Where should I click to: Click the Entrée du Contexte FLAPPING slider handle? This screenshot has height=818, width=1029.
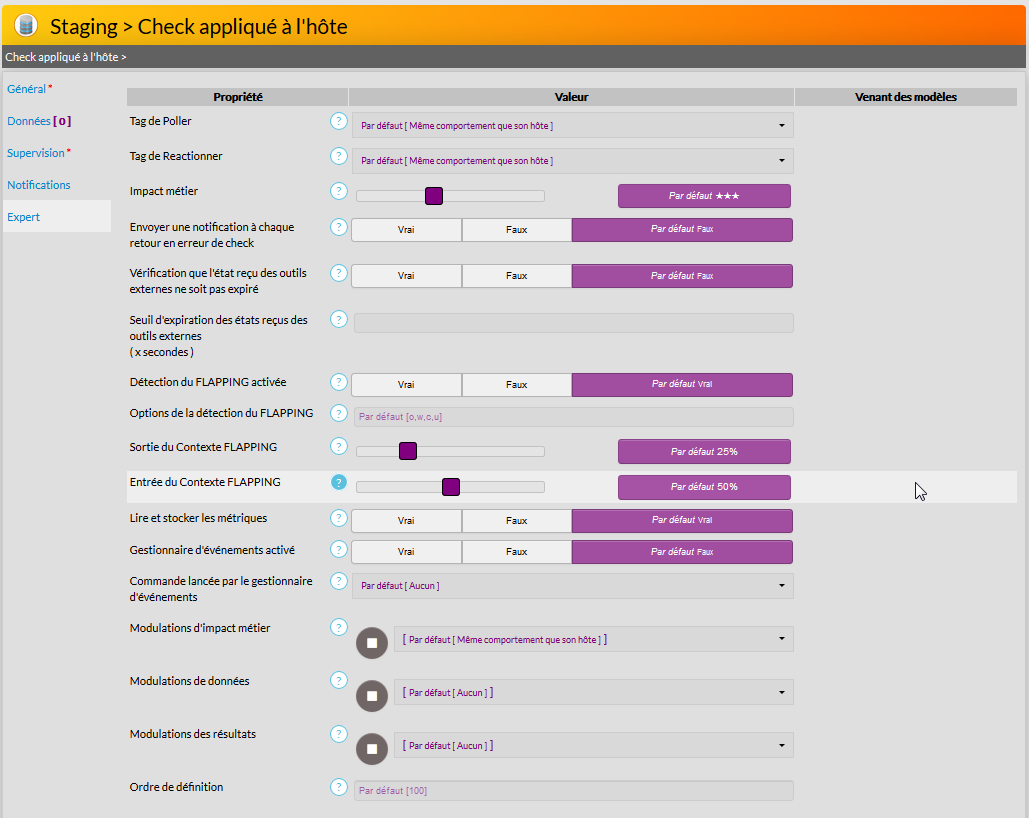click(450, 487)
